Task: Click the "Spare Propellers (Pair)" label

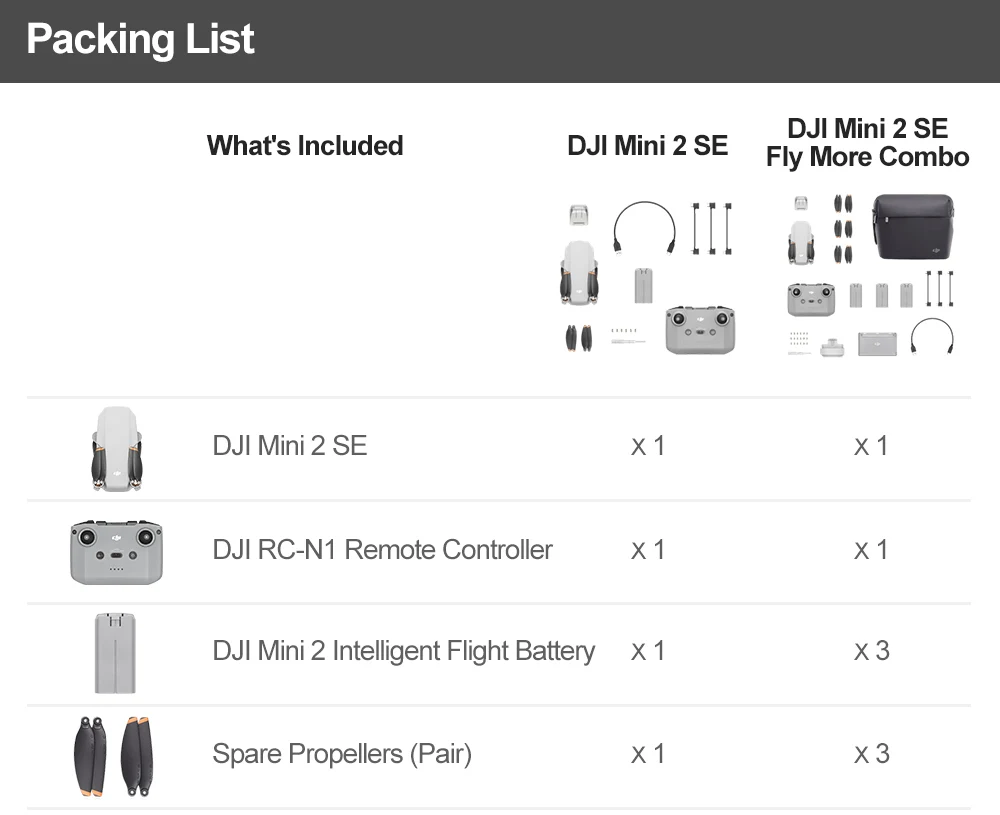Action: tap(342, 753)
